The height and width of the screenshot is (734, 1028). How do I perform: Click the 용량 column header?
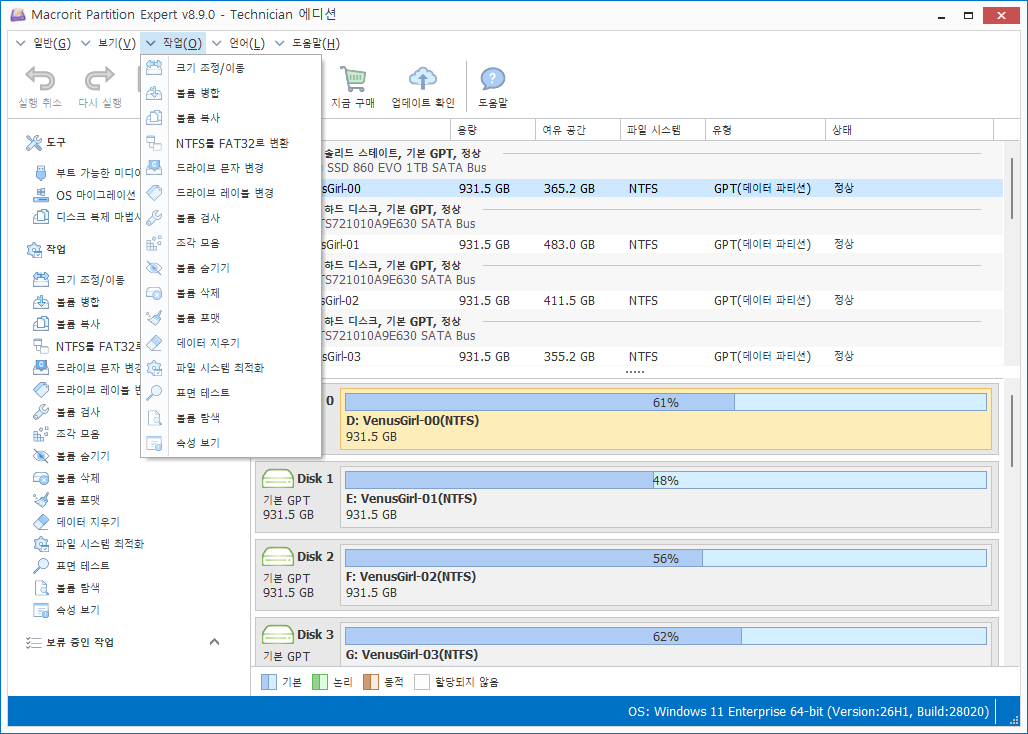pyautogui.click(x=493, y=130)
